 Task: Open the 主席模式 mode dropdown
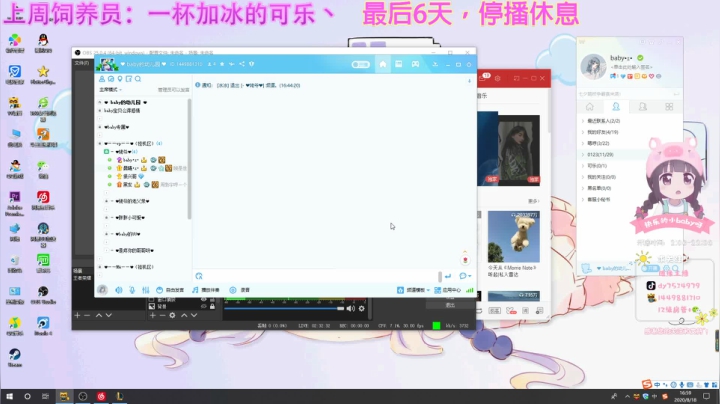click(111, 90)
